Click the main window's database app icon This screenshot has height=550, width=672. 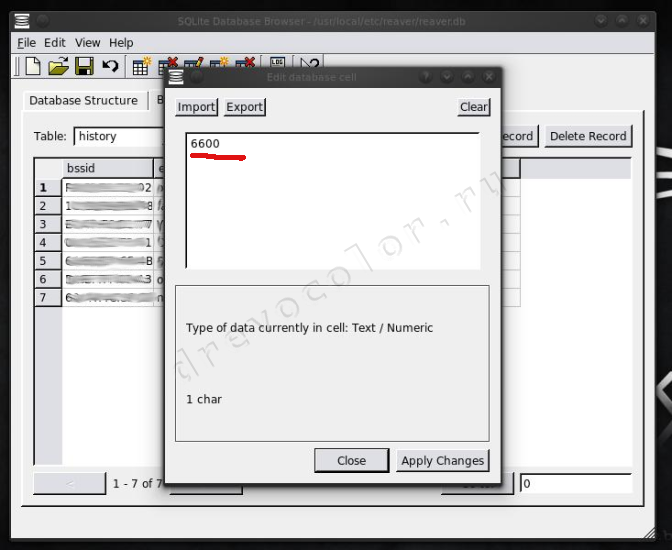click(21, 21)
